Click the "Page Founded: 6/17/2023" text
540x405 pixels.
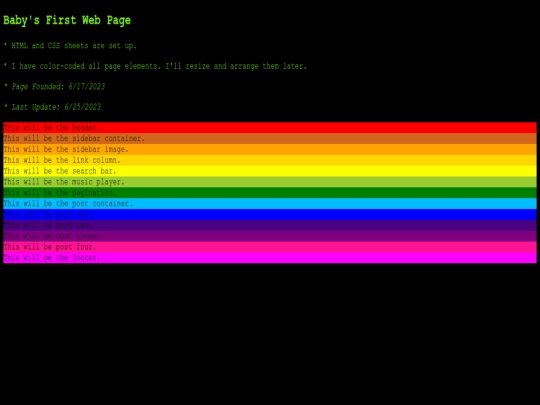54,86
